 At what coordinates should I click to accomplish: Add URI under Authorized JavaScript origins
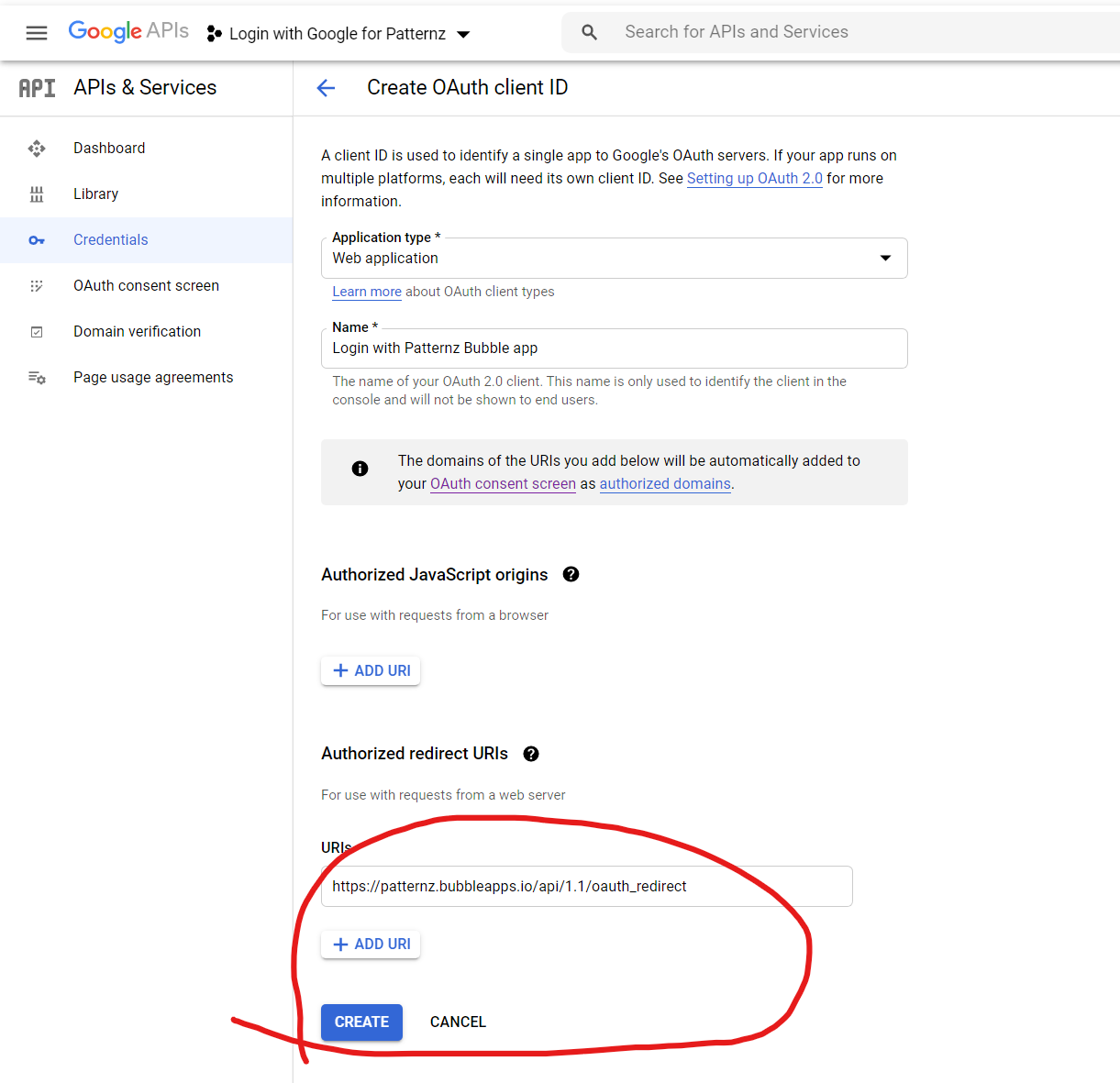tap(371, 671)
